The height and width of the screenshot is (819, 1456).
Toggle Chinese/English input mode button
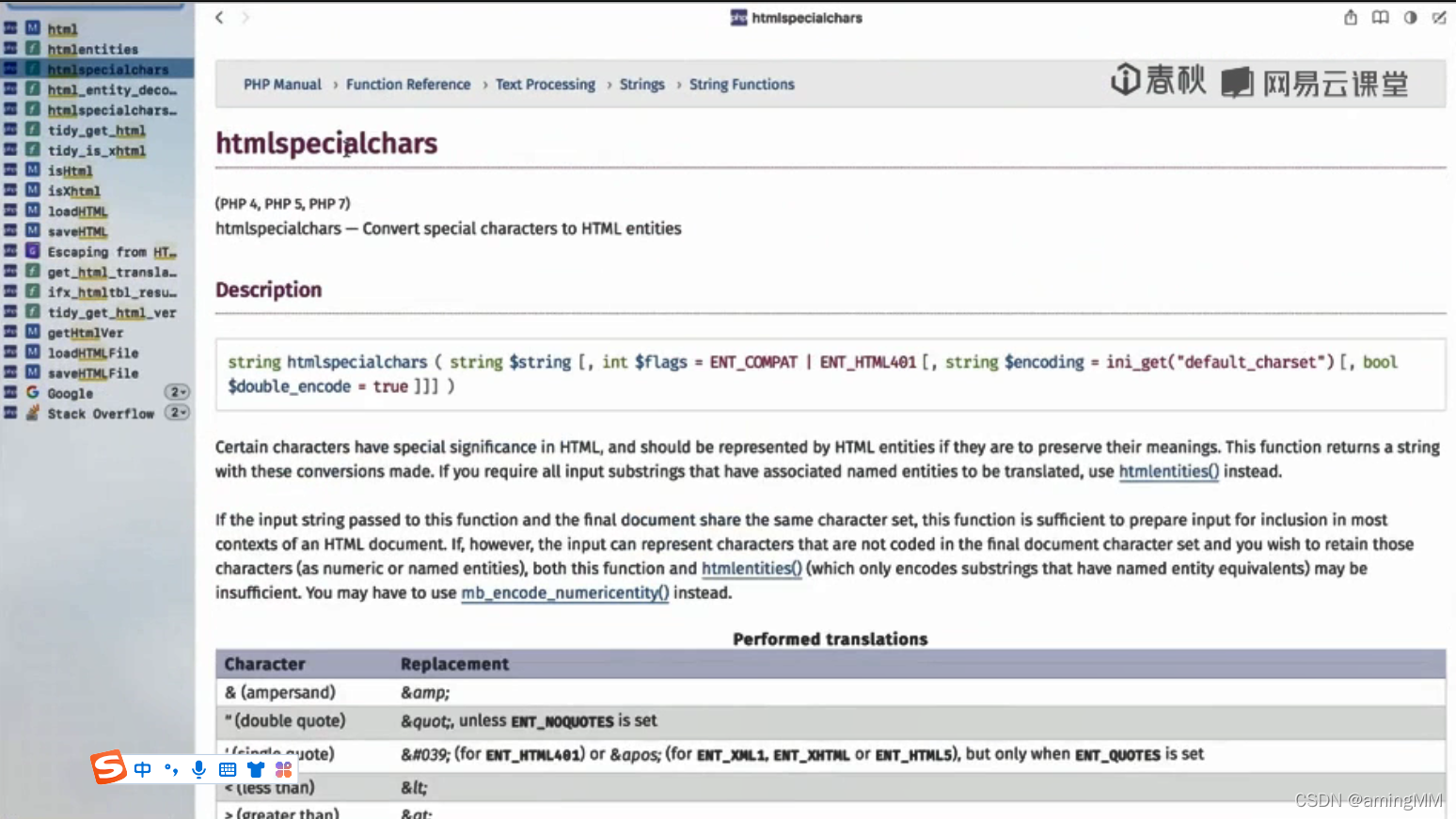(x=143, y=769)
